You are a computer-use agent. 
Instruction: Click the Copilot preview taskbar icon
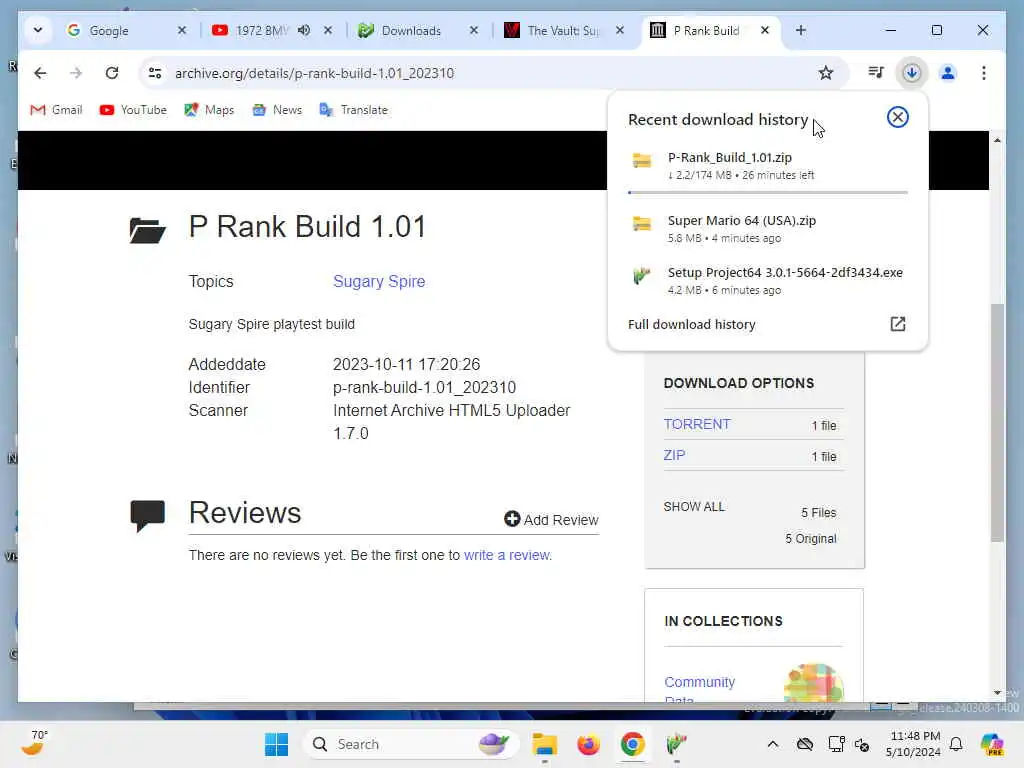pyautogui.click(x=992, y=744)
